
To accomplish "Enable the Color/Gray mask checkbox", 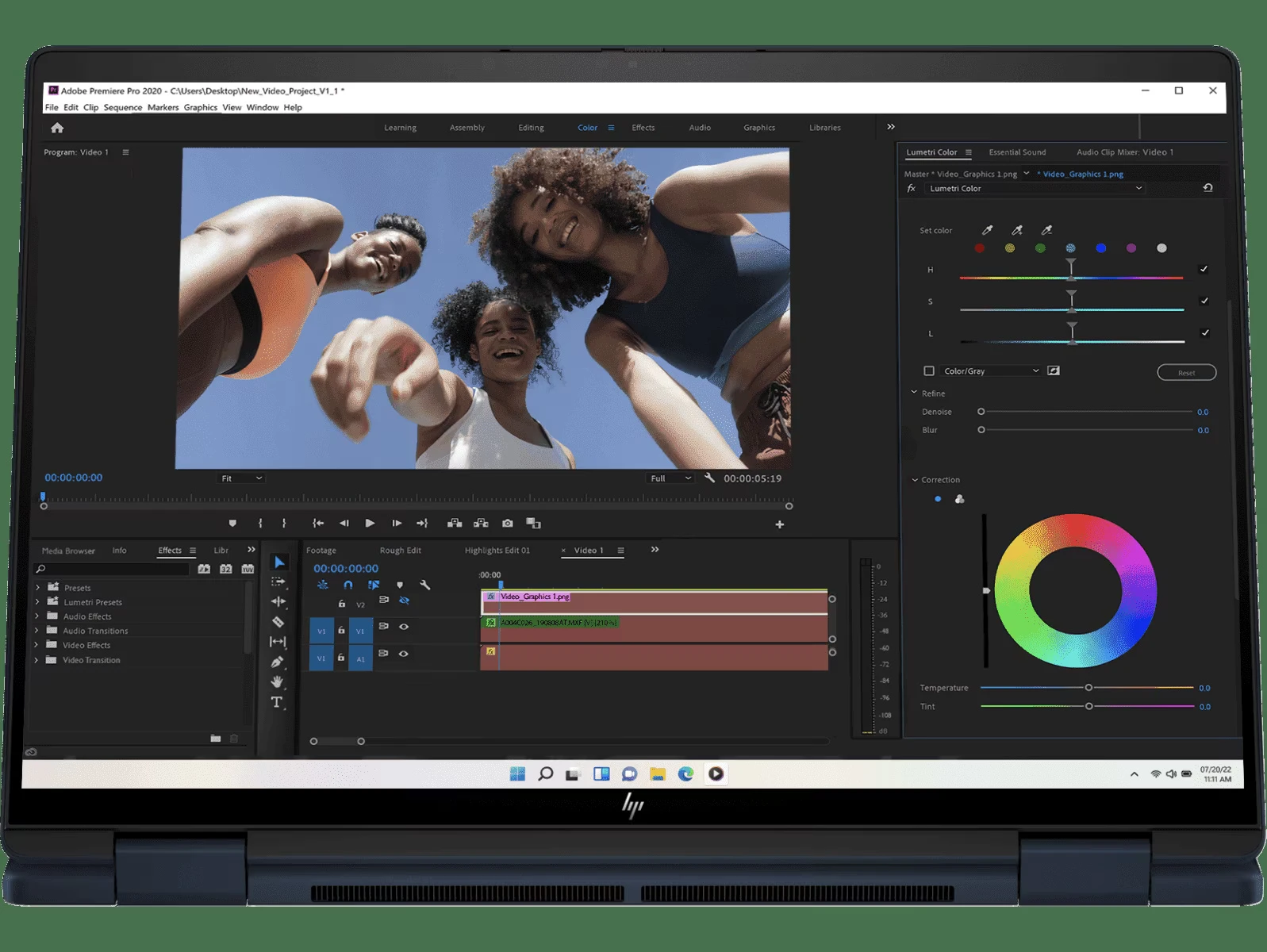I will coord(929,370).
